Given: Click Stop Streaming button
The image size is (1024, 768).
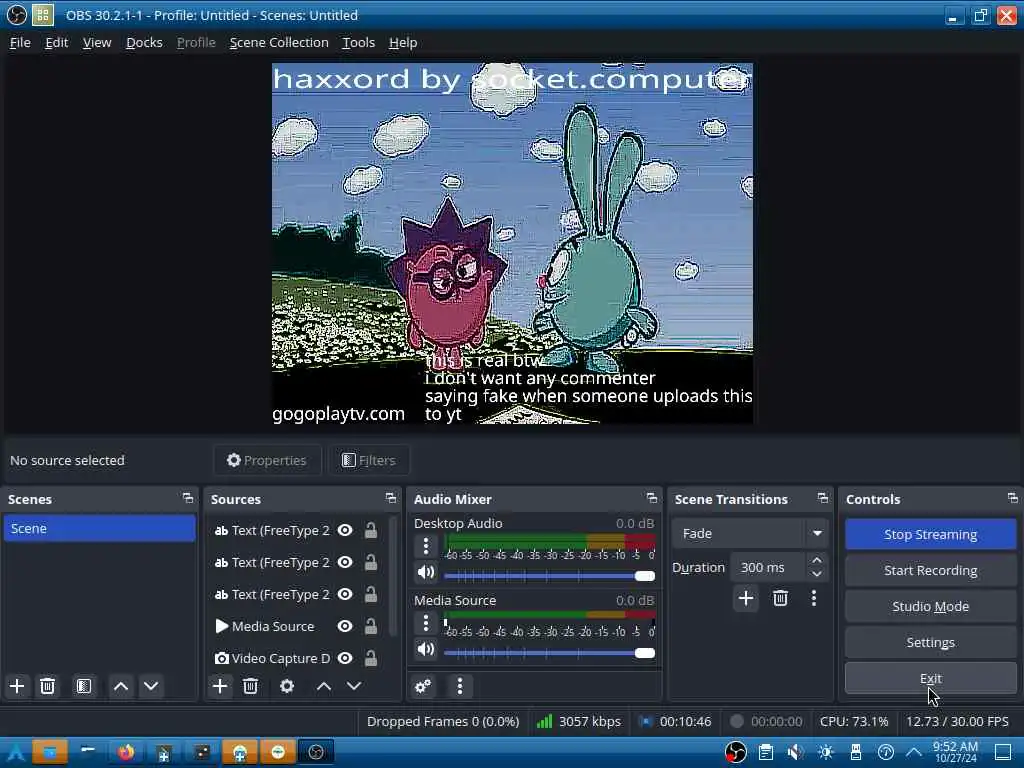Looking at the screenshot, I should 931,534.
